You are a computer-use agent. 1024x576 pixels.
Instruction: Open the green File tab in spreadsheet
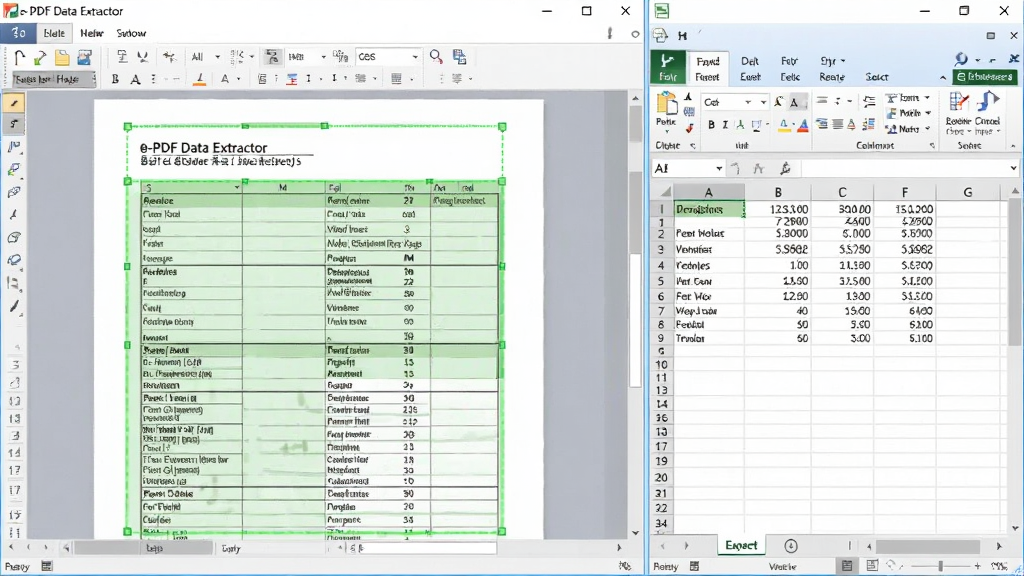tap(667, 68)
